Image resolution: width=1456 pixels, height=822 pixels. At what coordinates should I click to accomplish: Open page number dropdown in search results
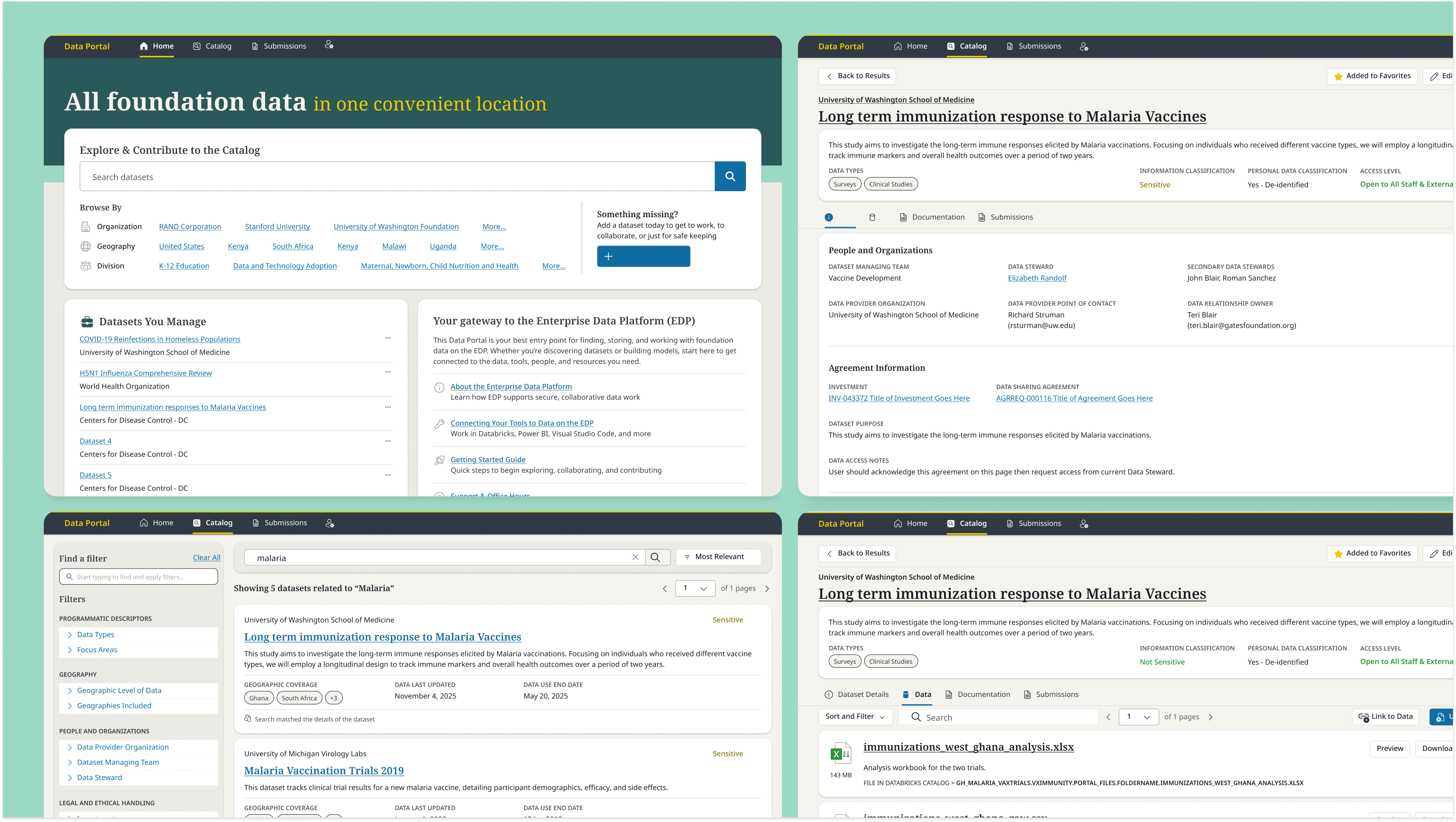pos(695,589)
